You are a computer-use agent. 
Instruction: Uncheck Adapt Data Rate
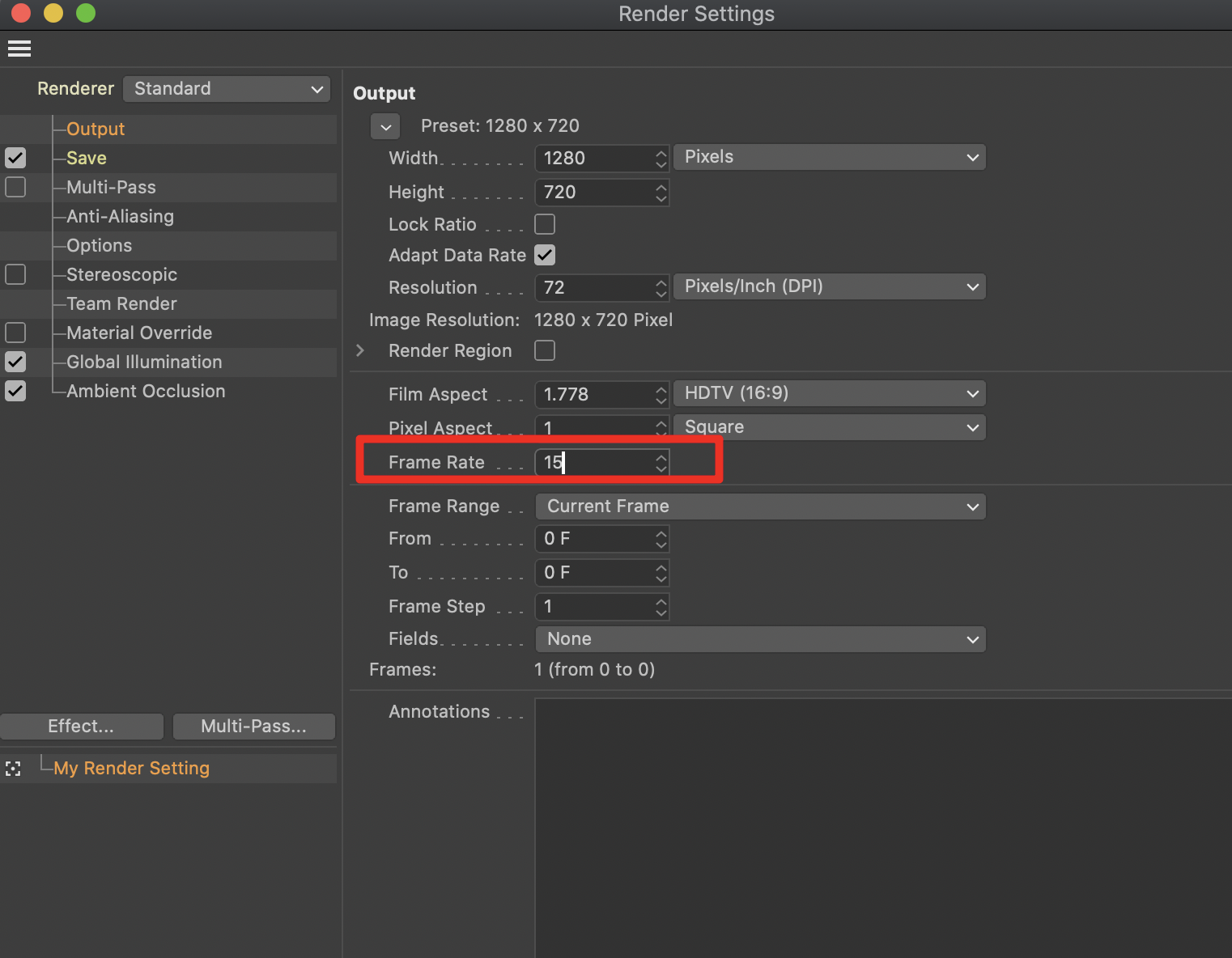(x=545, y=255)
